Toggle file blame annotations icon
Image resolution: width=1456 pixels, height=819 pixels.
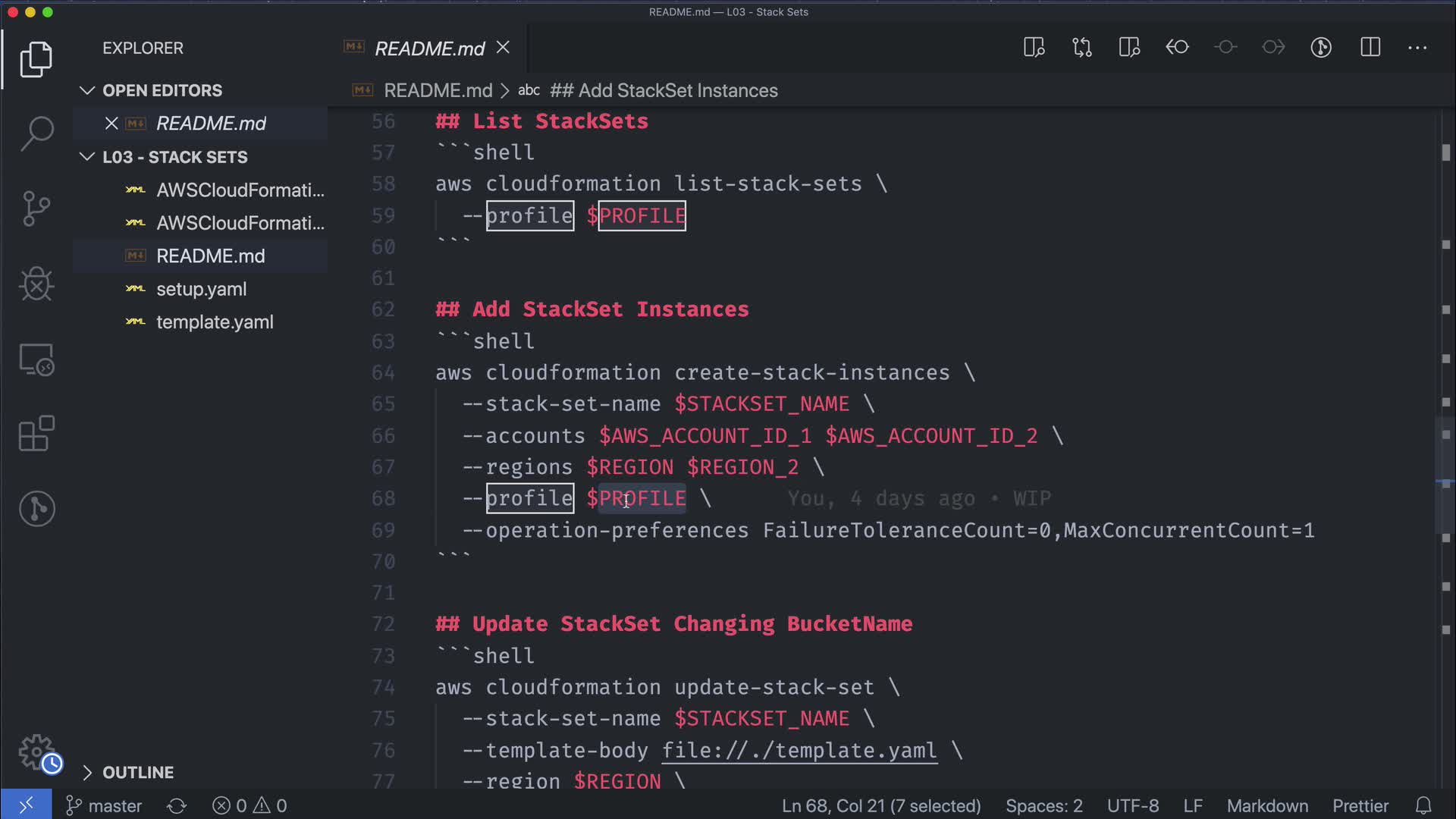(x=1321, y=48)
